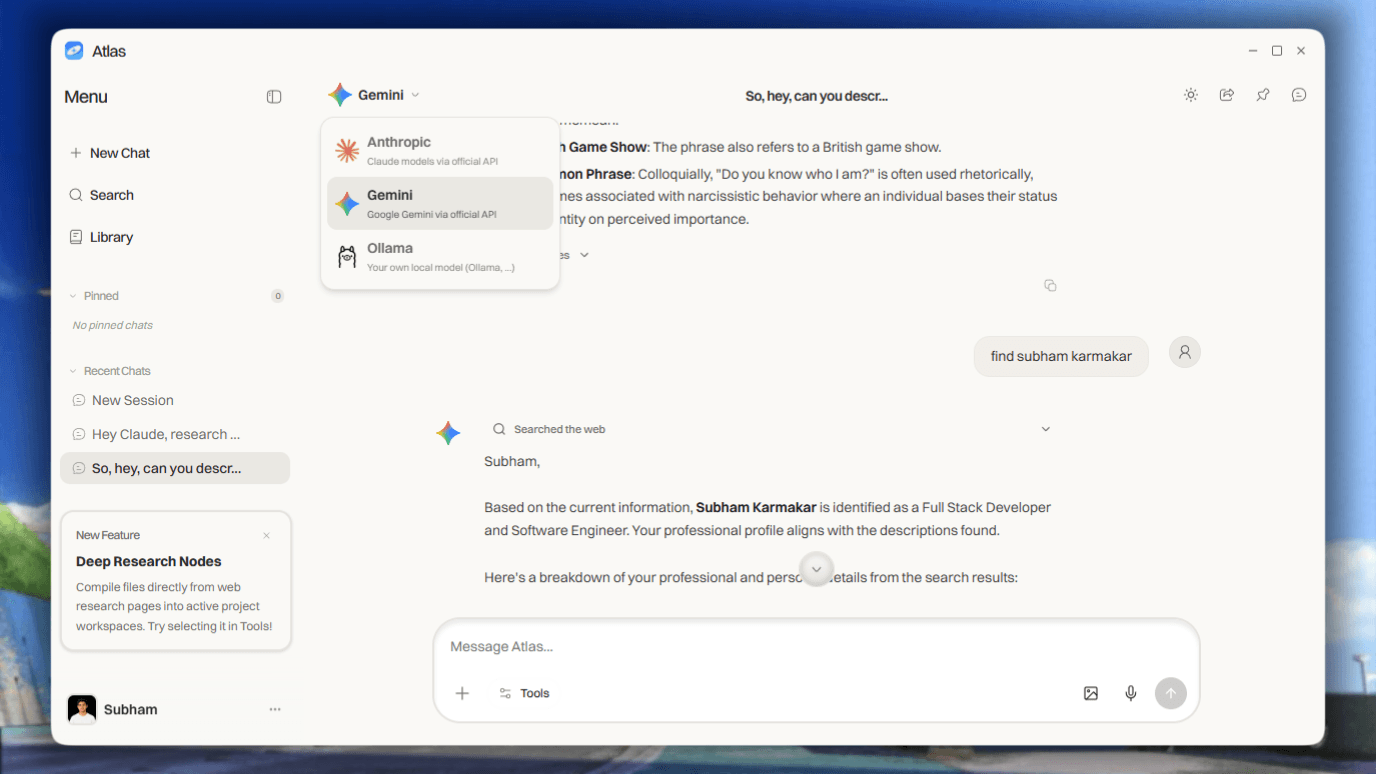Image resolution: width=1376 pixels, height=774 pixels.
Task: Open the Gemini model selector dropdown
Action: pyautogui.click(x=374, y=95)
